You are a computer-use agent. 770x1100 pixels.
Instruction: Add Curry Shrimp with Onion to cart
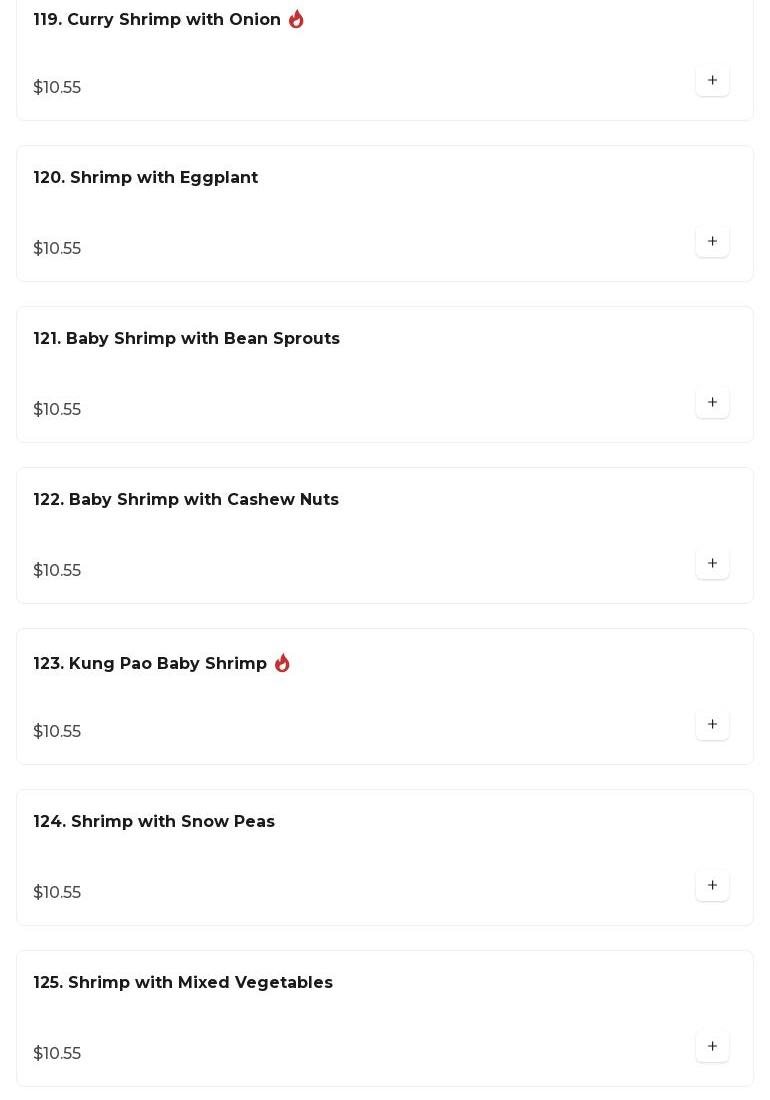pos(712,81)
